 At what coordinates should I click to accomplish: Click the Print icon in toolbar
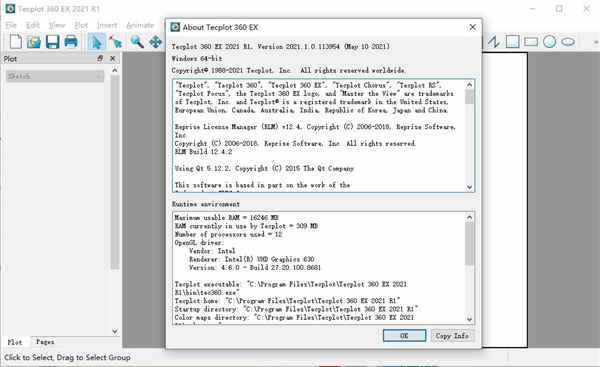tap(71, 41)
